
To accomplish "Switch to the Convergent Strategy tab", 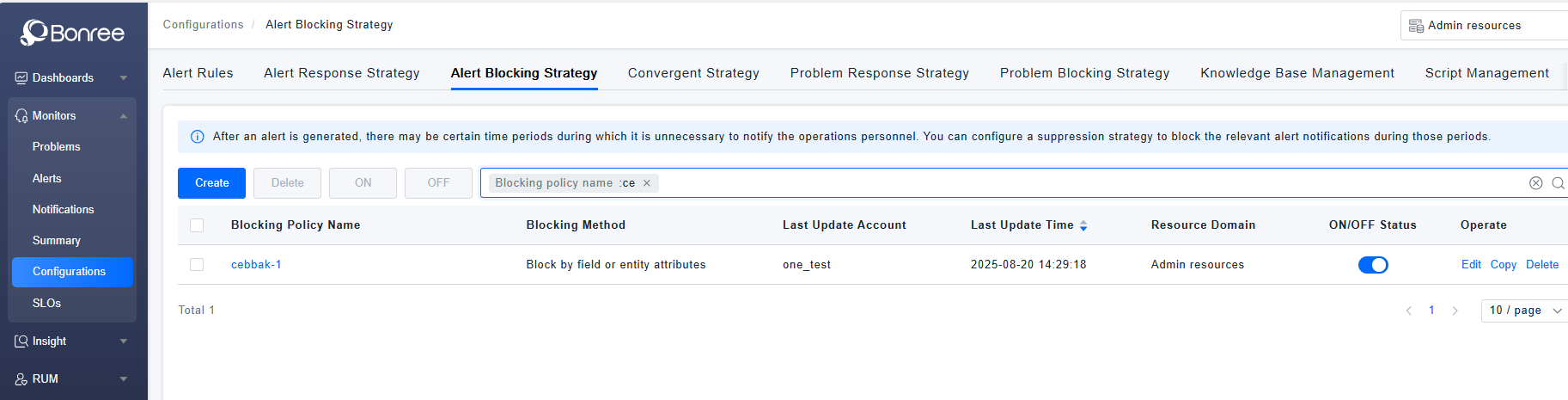I will coord(693,73).
